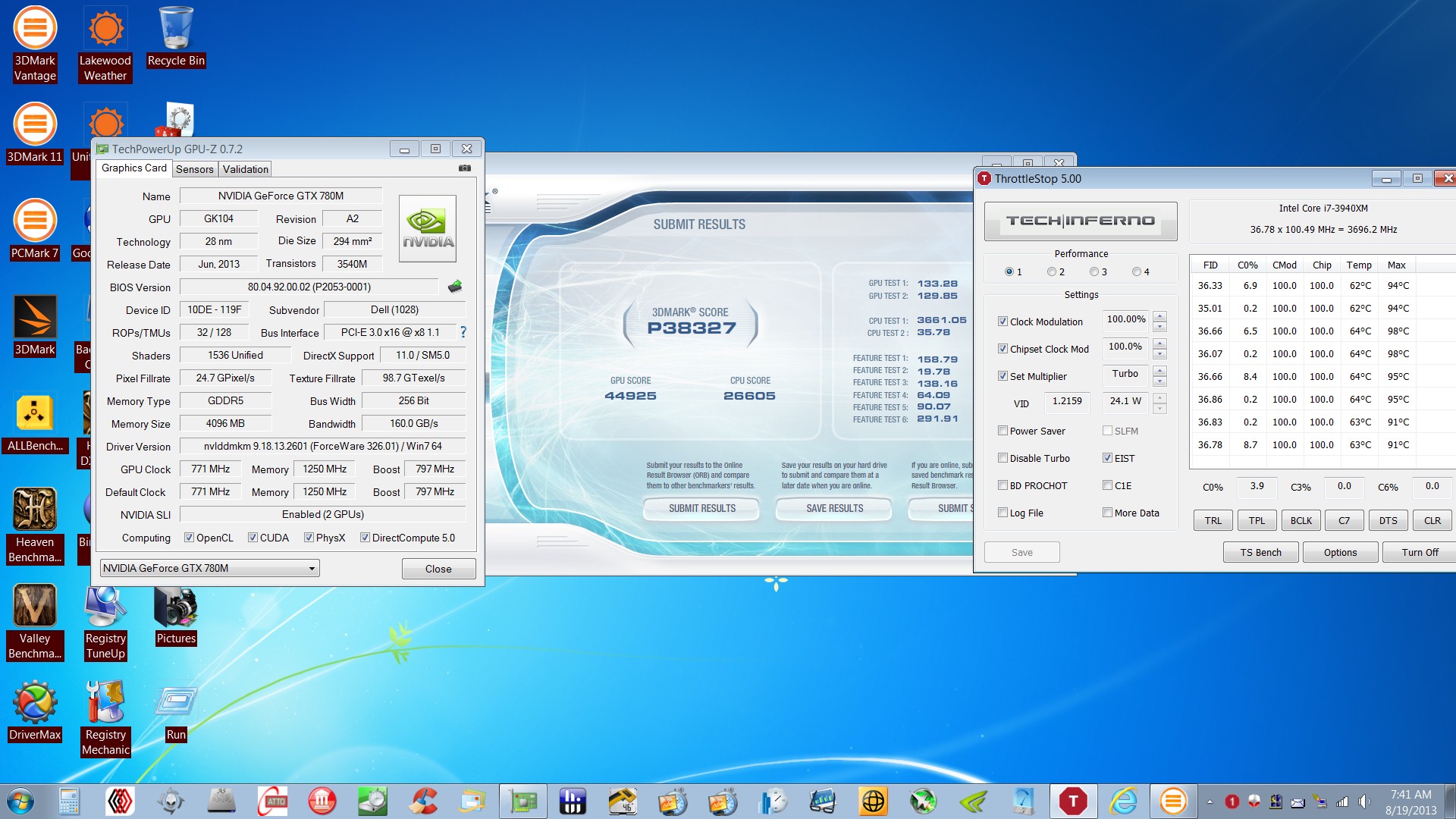Enable the Log File checkbox

tap(1003, 513)
